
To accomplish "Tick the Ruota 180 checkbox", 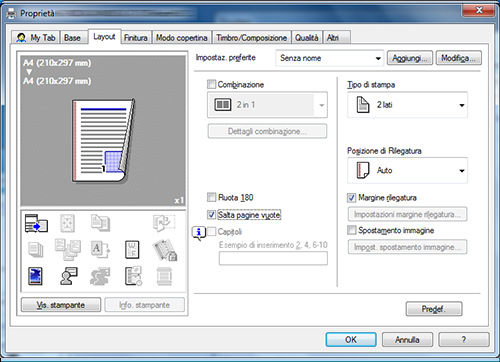I will click(211, 197).
